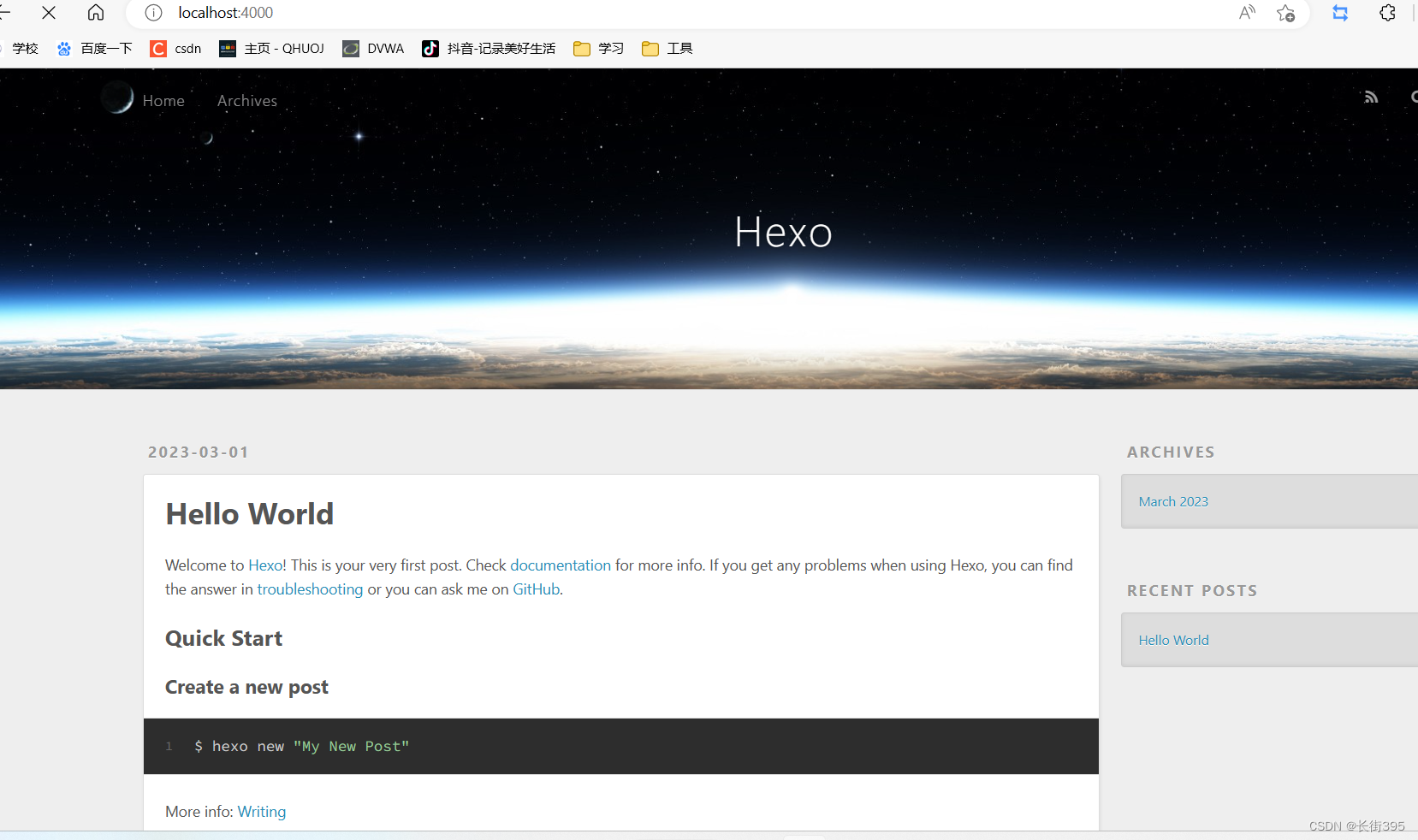Screen dimensions: 1418x840
Task: Open the read aloud icon
Action: [x=1247, y=13]
